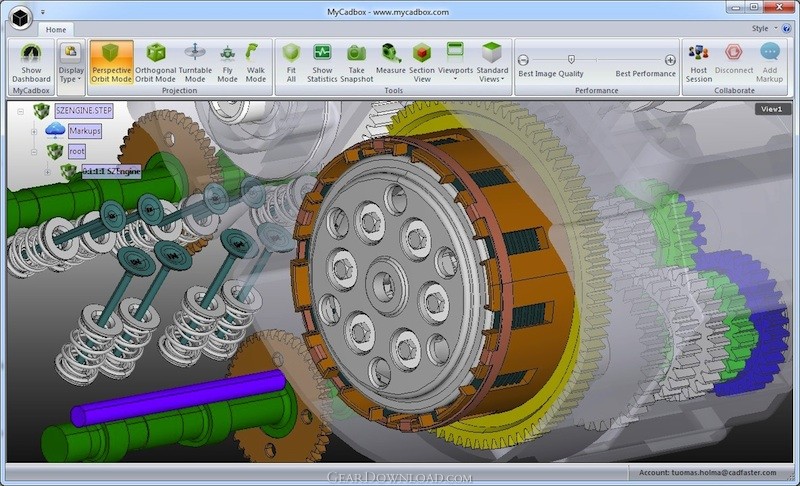Click the help icon near Style

[x=786, y=29]
